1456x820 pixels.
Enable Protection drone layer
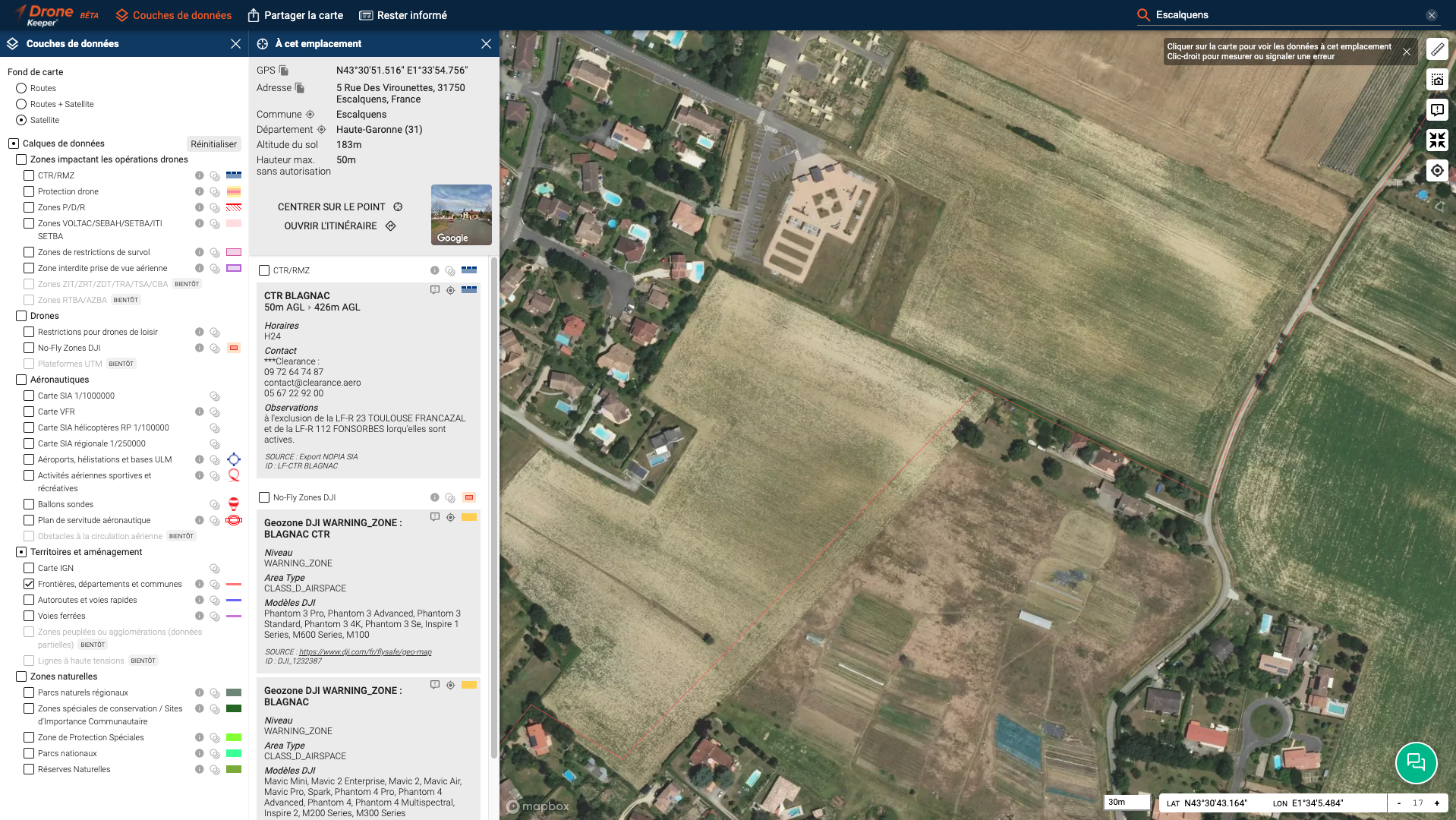[x=29, y=191]
